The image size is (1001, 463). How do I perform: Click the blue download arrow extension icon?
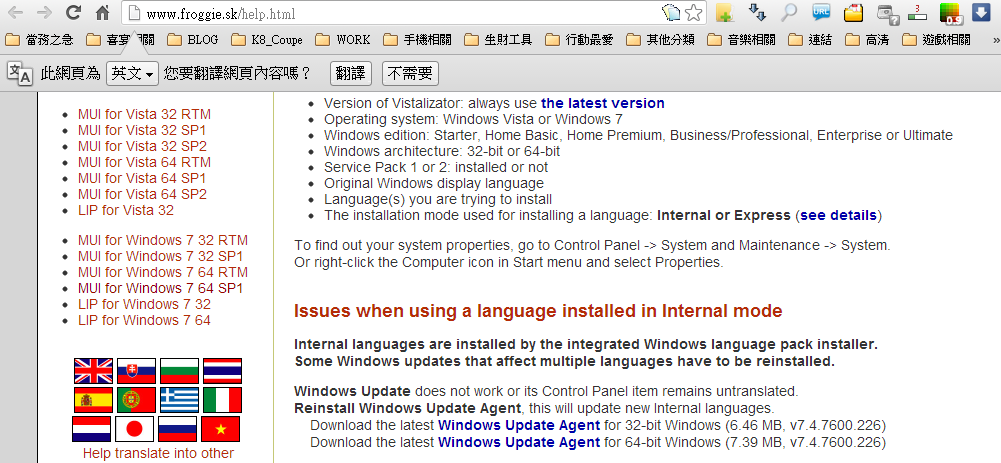click(981, 13)
